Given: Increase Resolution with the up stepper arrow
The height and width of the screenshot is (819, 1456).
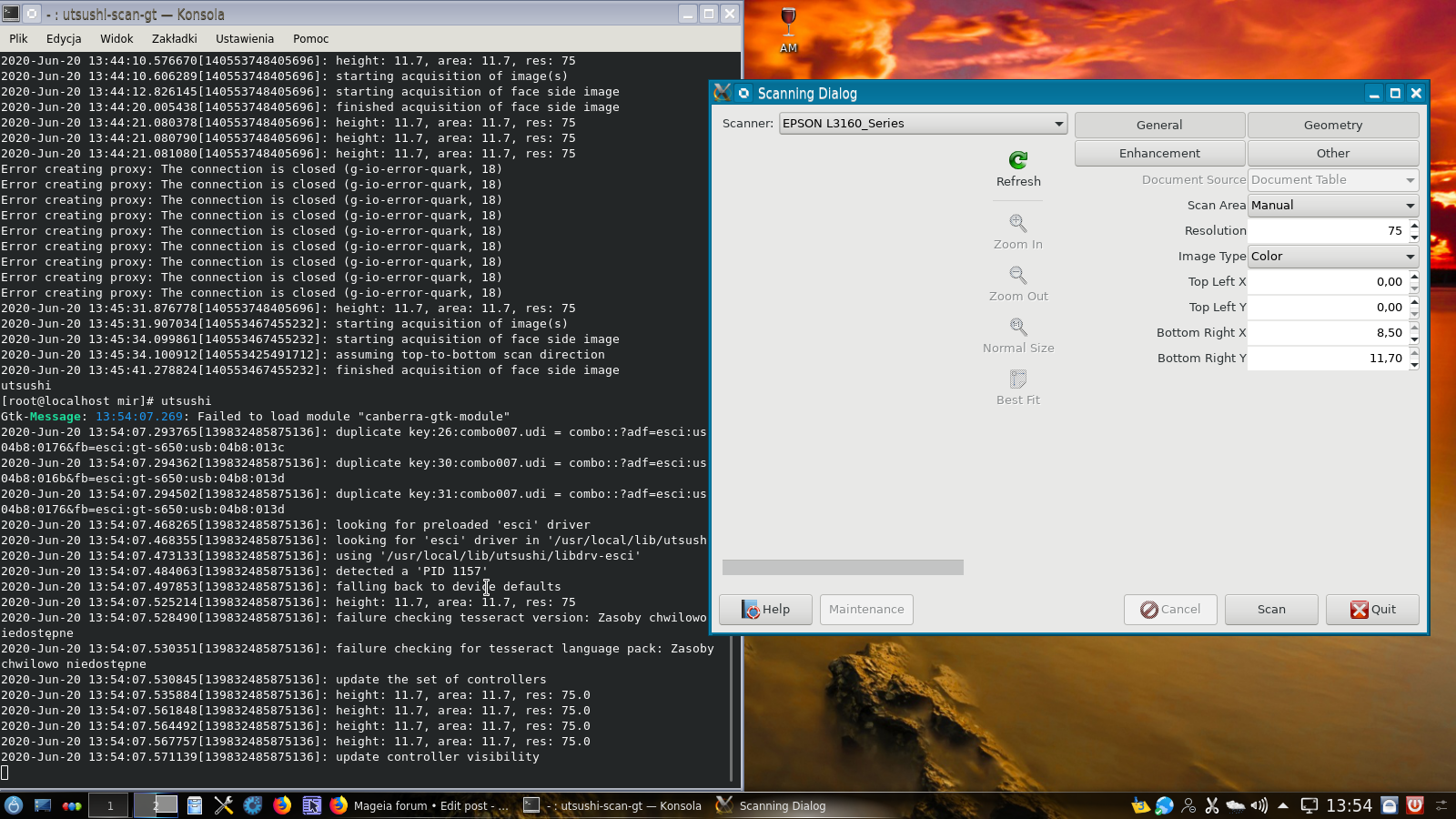Looking at the screenshot, I should 1414,226.
